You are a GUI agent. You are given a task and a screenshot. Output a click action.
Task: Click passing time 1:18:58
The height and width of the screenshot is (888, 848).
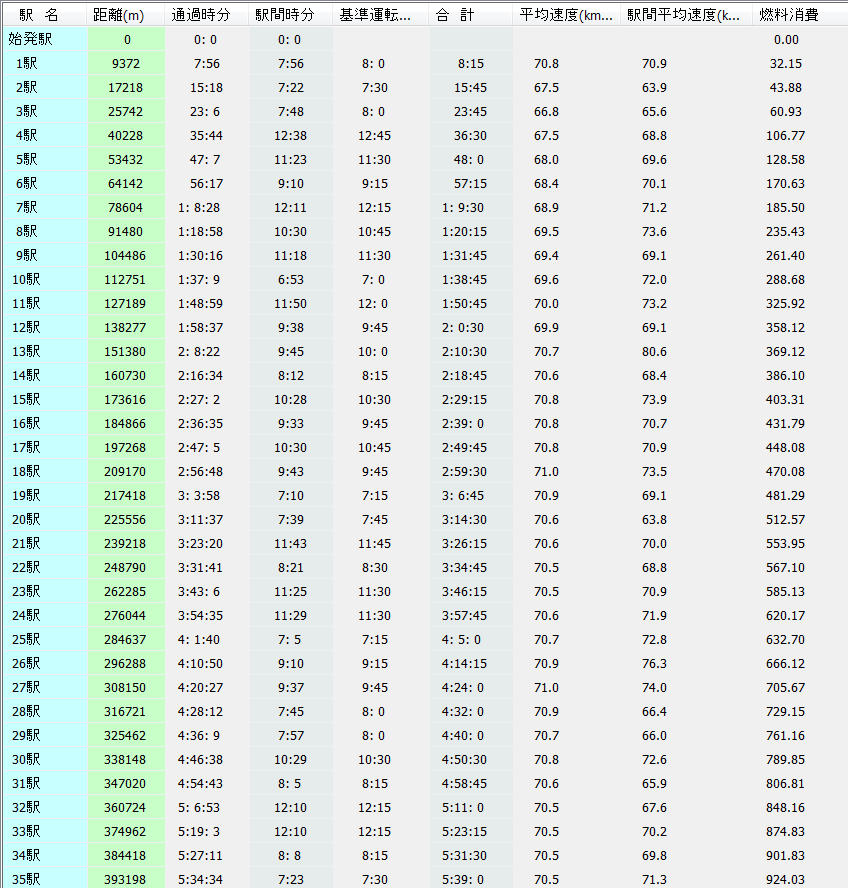coord(201,231)
